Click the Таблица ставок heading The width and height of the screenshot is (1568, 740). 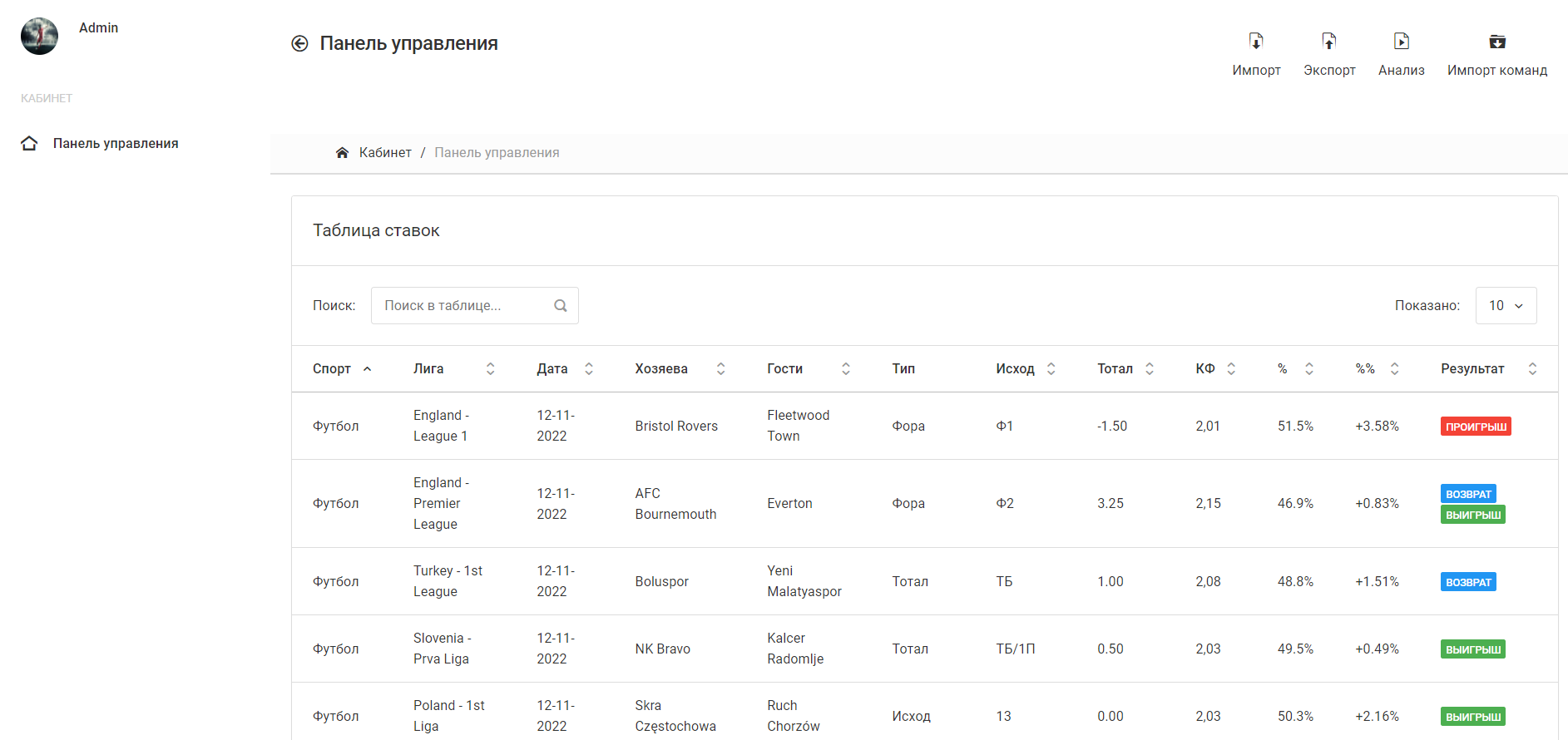376,230
